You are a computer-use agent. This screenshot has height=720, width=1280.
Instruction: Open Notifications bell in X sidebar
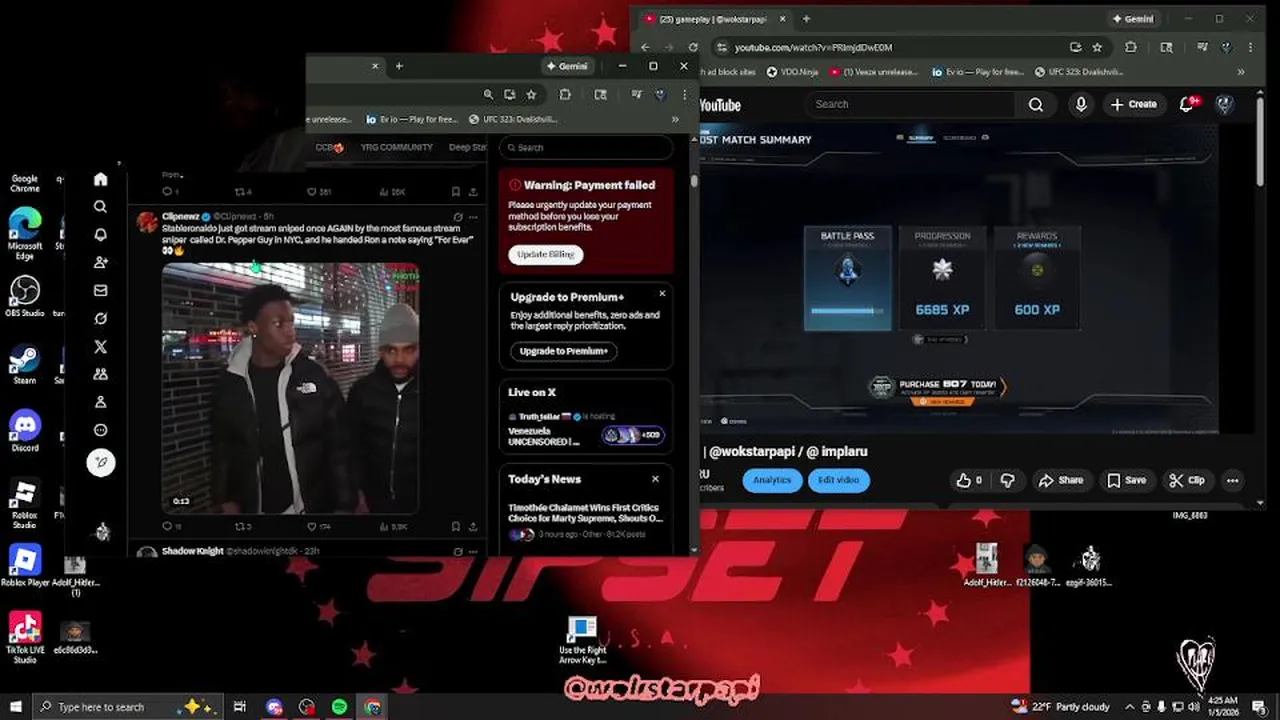coord(100,235)
